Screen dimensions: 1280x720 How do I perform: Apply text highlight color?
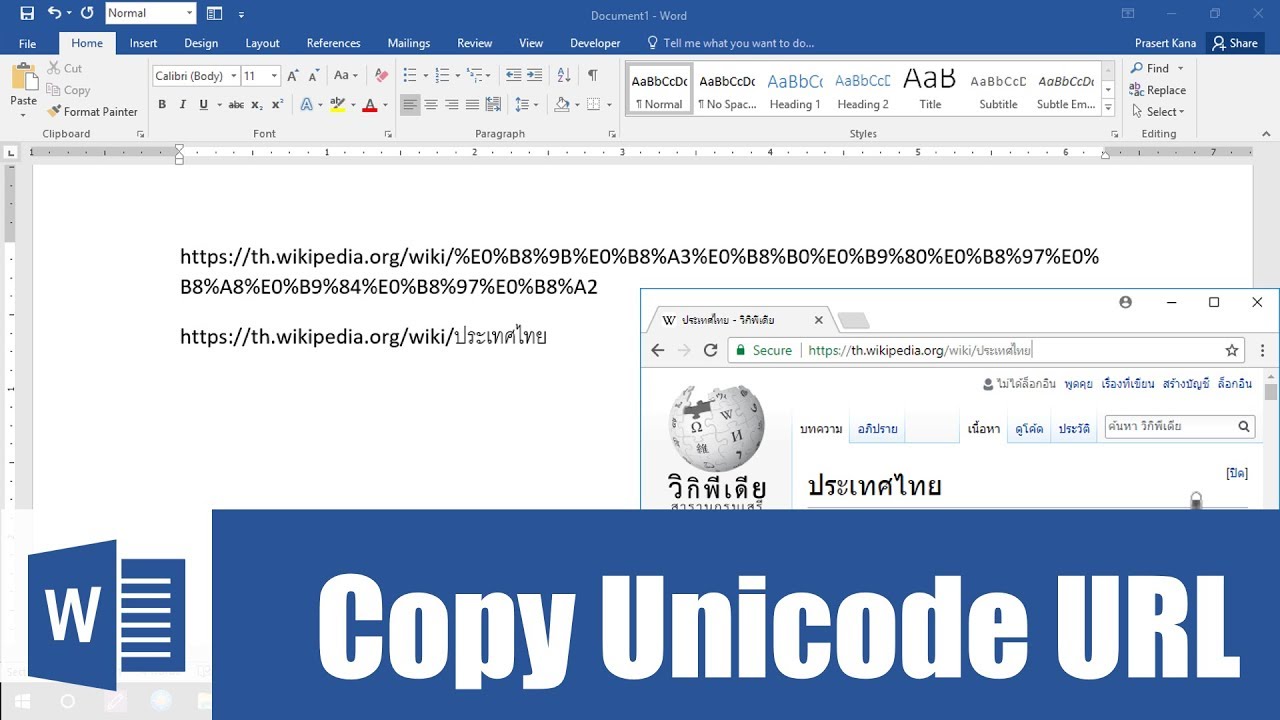pos(338,104)
